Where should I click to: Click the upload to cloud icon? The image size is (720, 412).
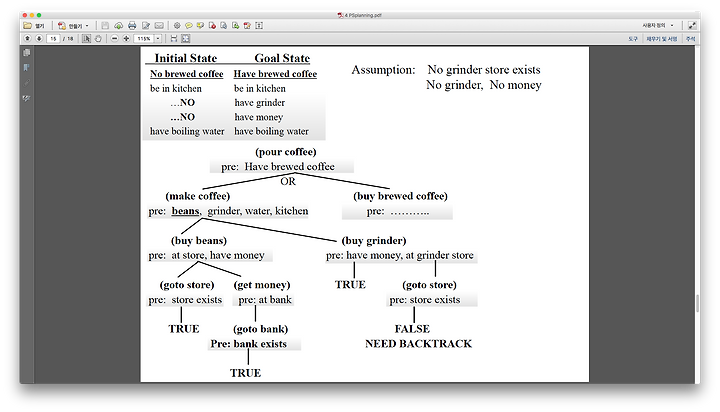coord(118,26)
